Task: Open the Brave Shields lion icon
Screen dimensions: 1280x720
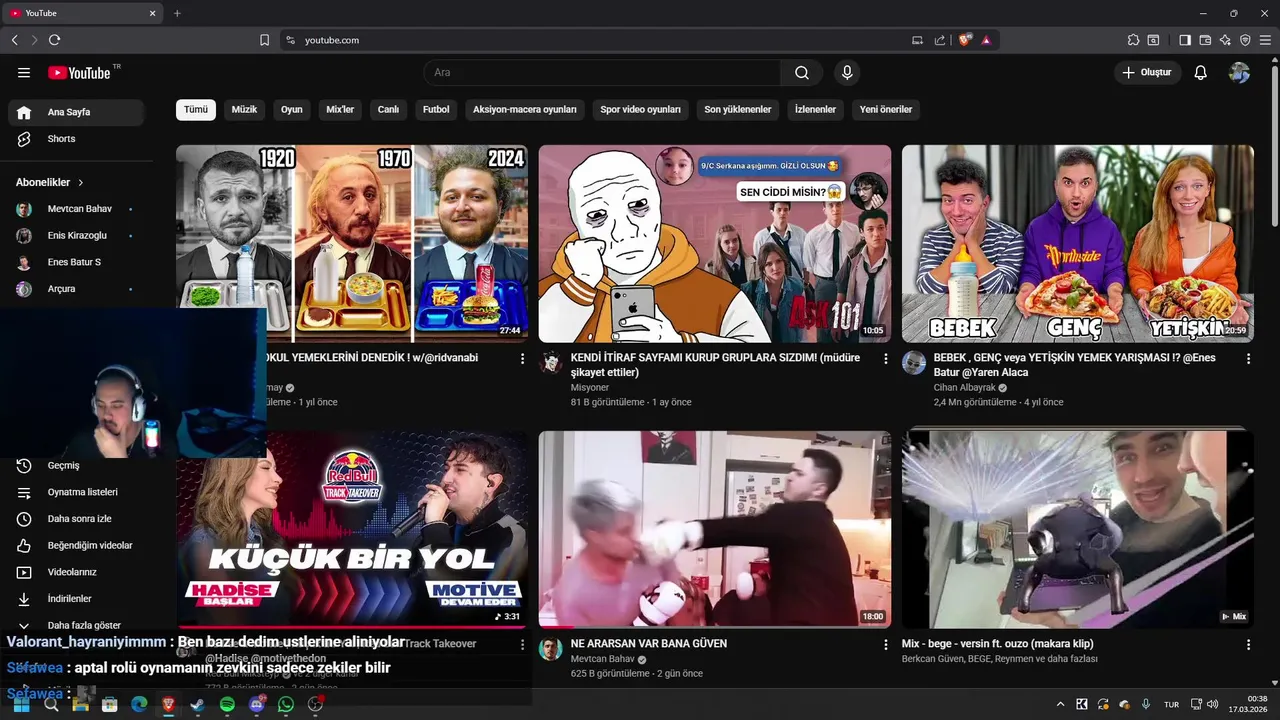Action: click(965, 40)
